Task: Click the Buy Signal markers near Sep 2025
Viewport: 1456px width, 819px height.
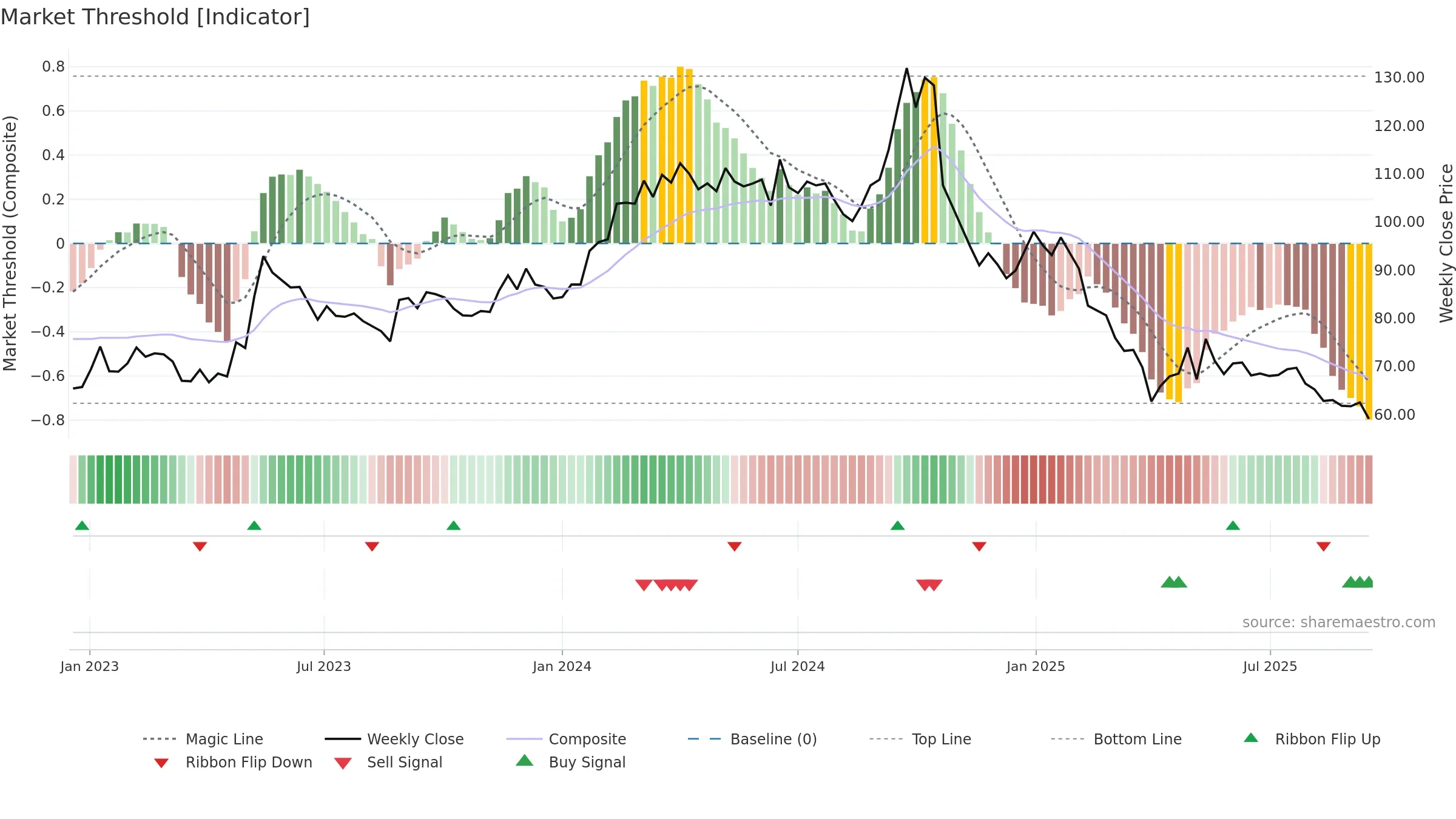Action: point(1358,582)
